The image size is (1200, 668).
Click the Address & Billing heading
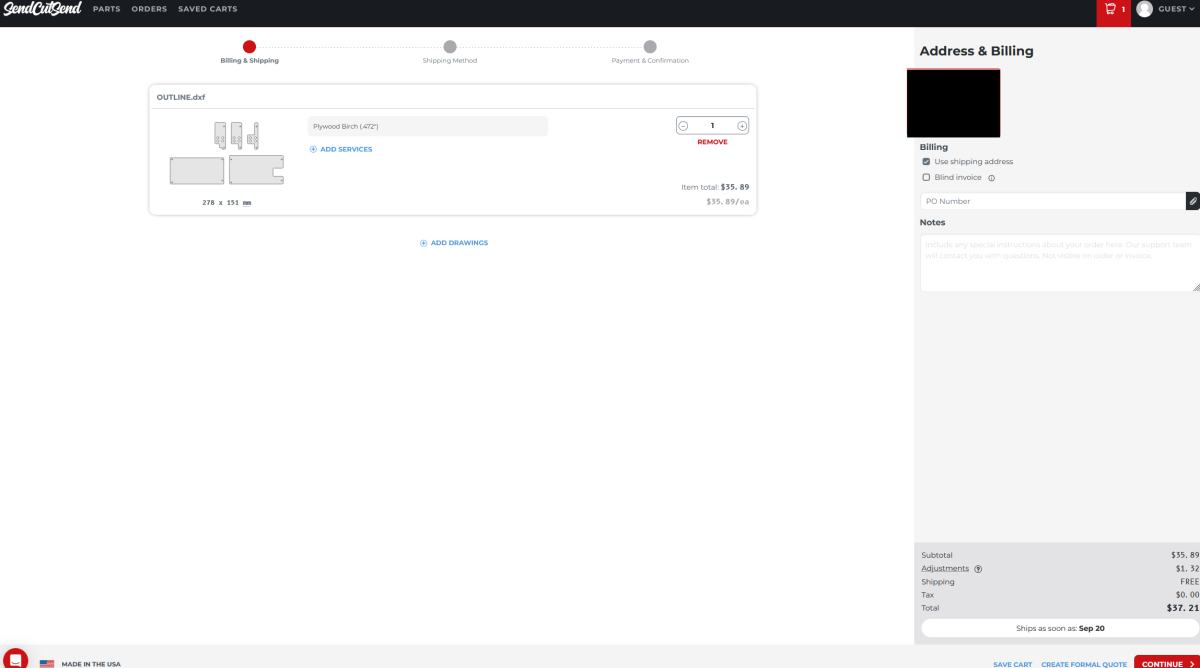pyautogui.click(x=976, y=51)
